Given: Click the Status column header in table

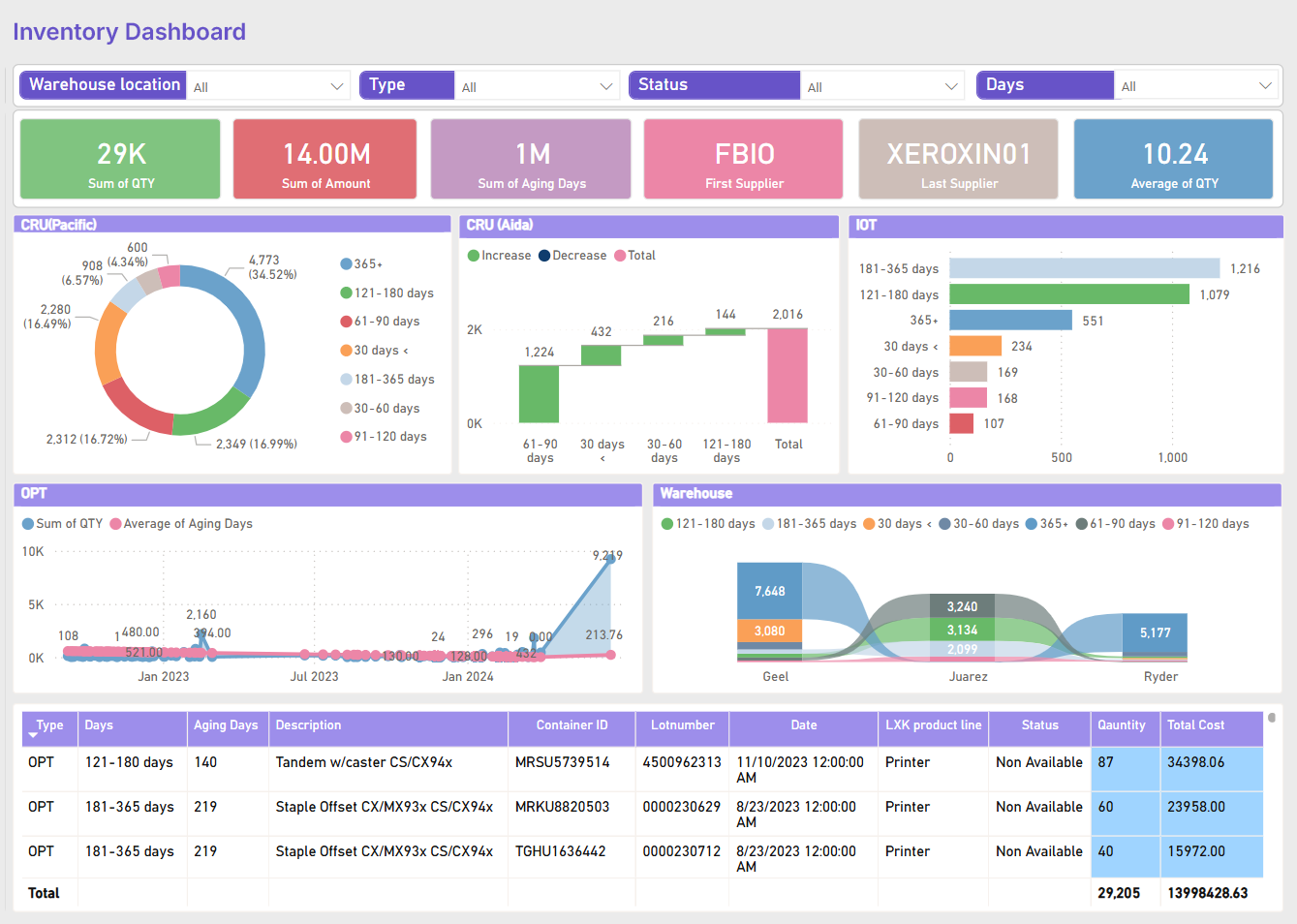Looking at the screenshot, I should point(1039,725).
